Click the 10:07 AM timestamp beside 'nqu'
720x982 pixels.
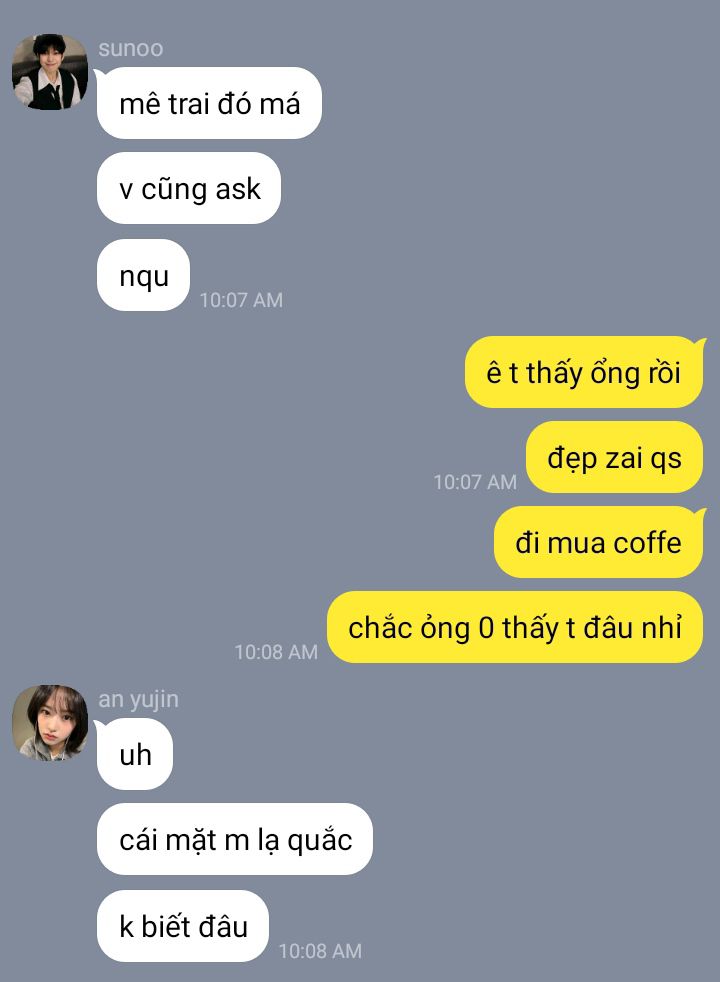tap(241, 300)
